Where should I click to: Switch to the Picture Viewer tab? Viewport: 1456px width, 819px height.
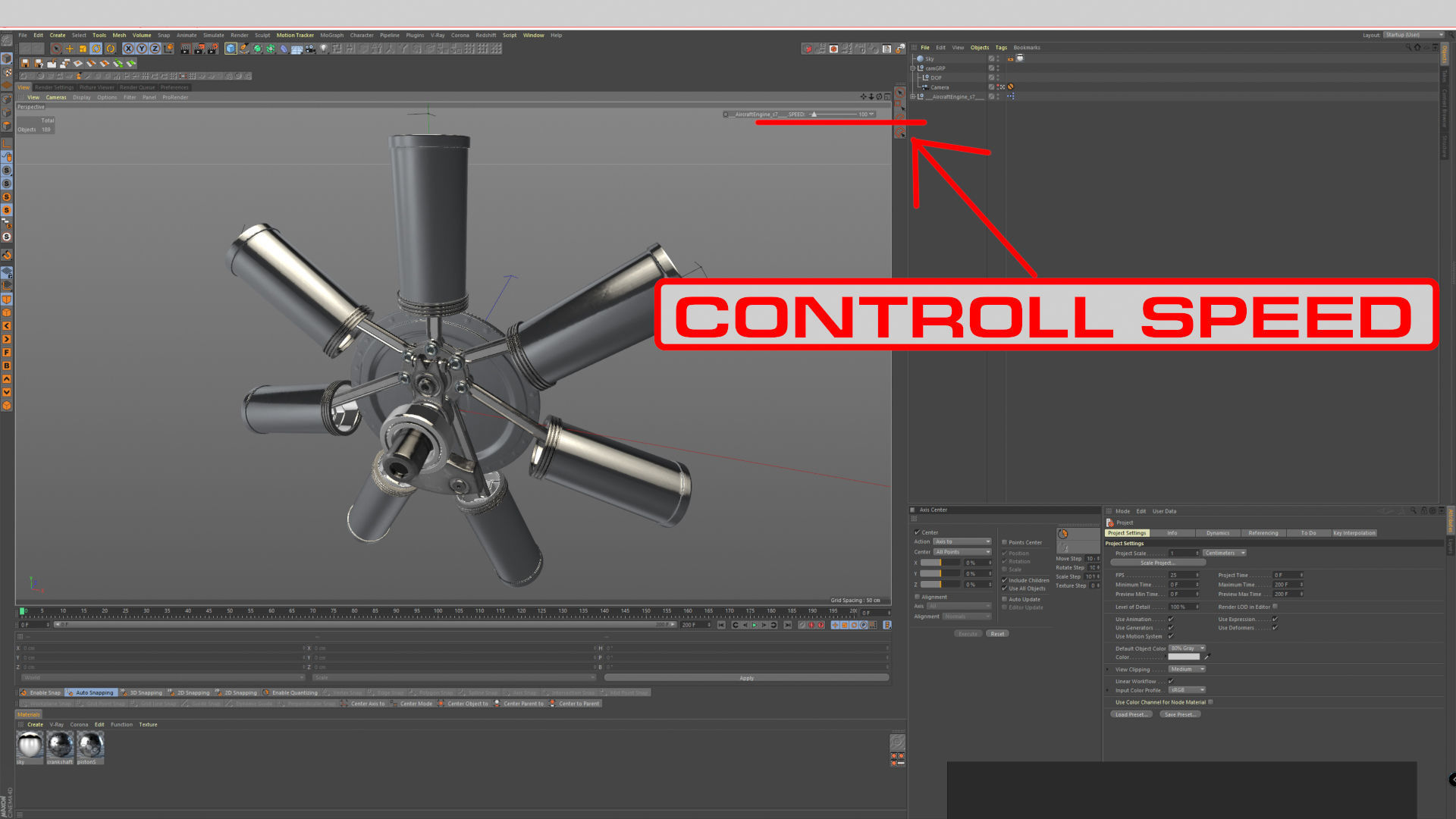97,87
